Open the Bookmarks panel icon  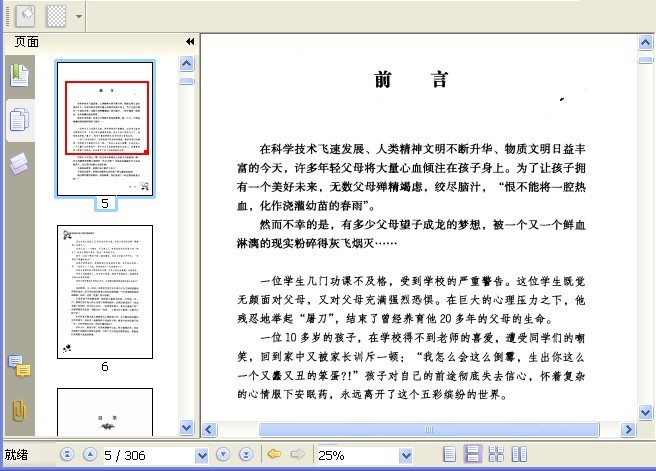[19, 75]
